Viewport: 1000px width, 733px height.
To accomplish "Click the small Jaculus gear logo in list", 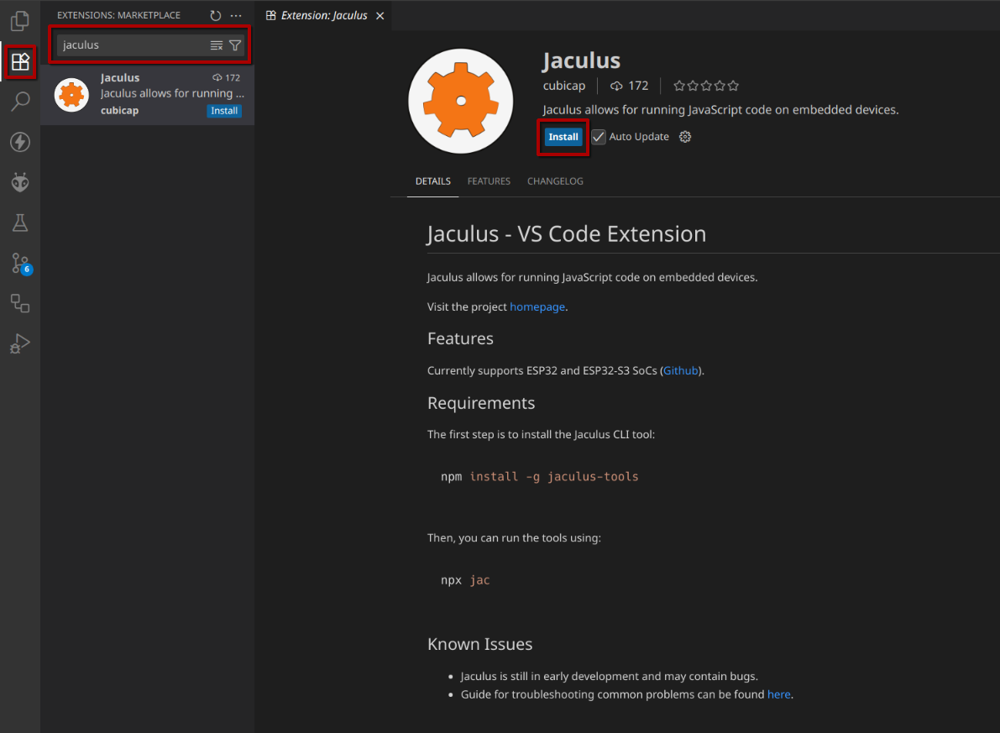I will 71,95.
